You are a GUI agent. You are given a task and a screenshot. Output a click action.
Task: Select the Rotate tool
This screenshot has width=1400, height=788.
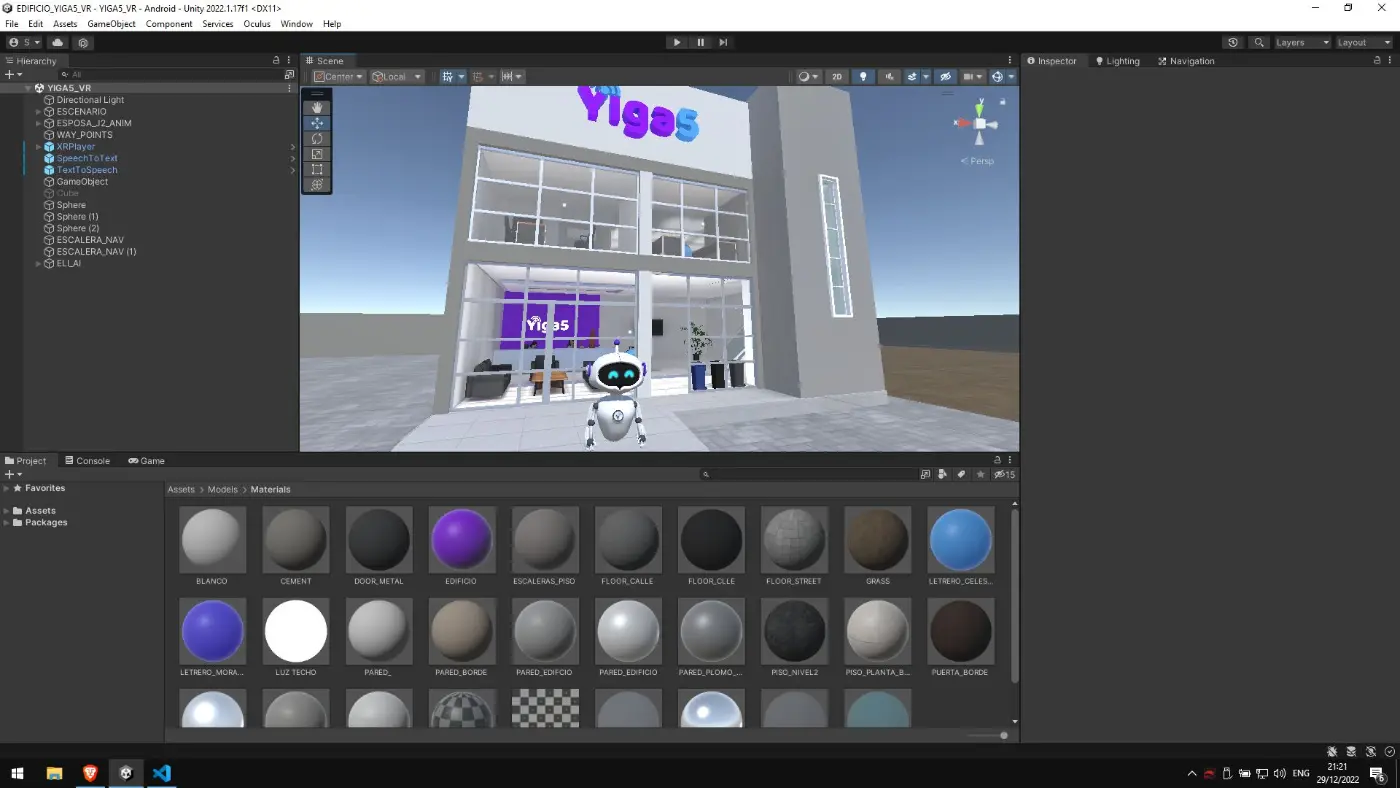tap(317, 139)
